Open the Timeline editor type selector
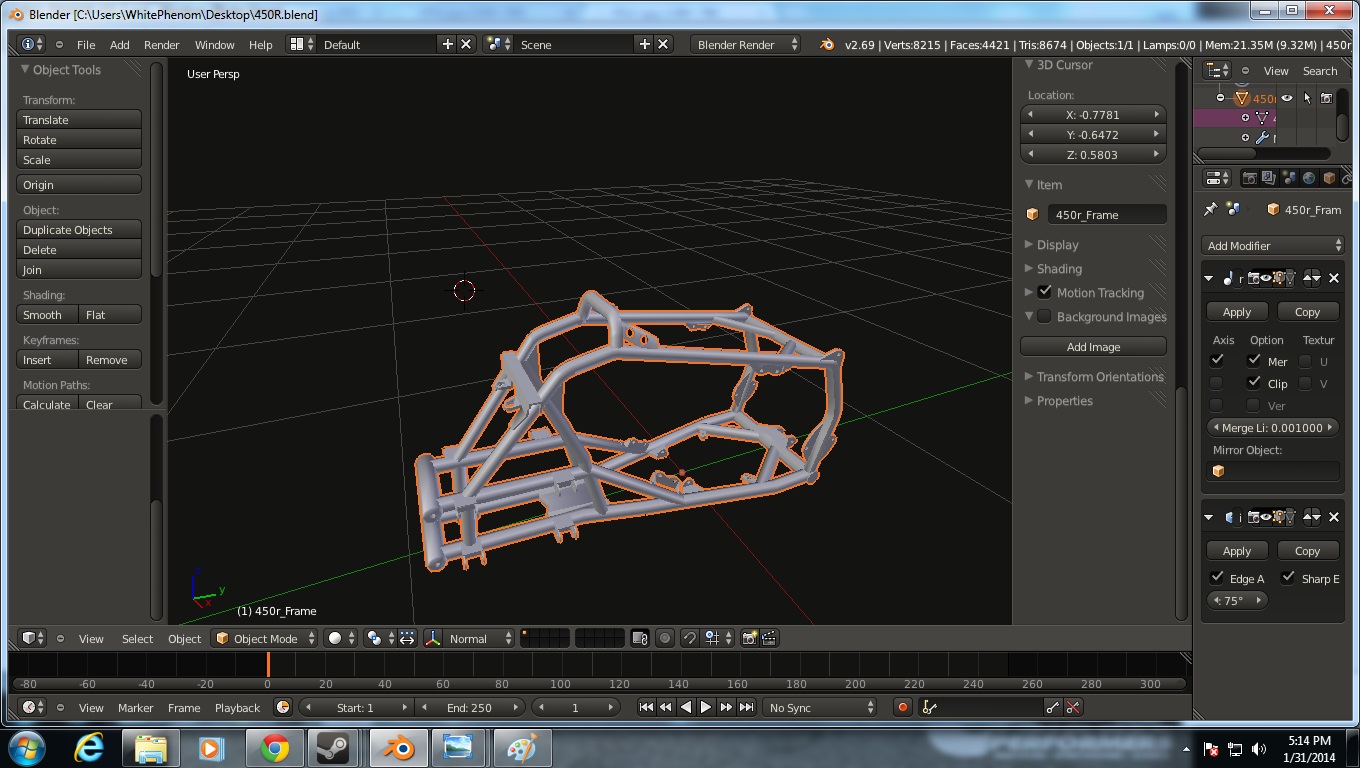 pyautogui.click(x=32, y=707)
